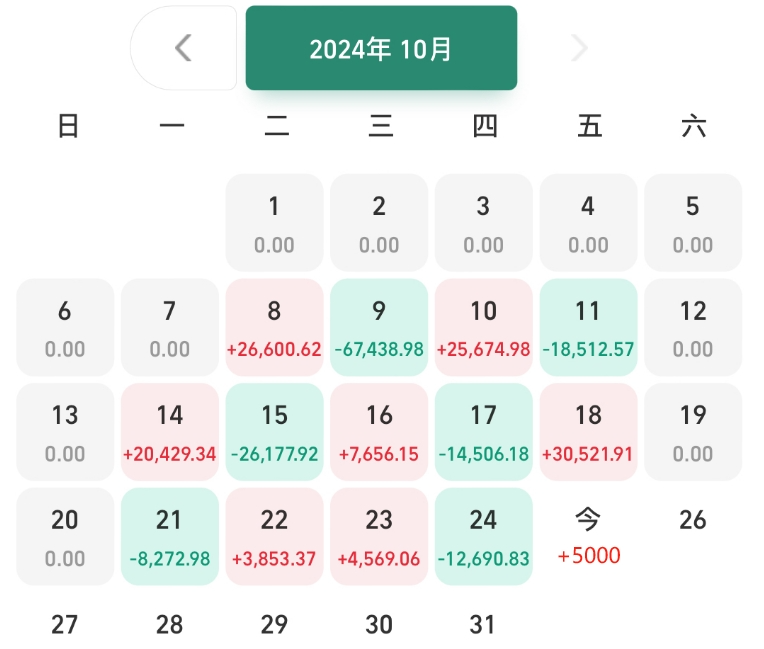This screenshot has height=649, width=764.
Task: Select October 14 showing +20,429.34
Action: [170, 432]
